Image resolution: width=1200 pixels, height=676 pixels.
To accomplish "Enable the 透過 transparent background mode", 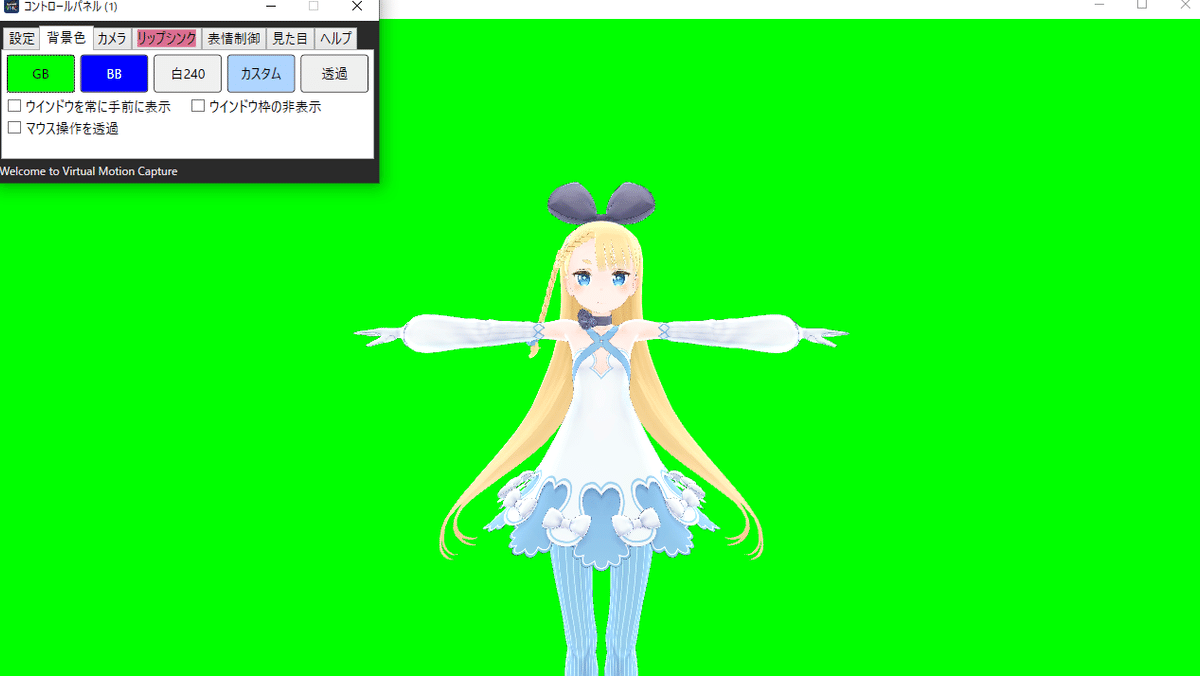I will coord(334,73).
